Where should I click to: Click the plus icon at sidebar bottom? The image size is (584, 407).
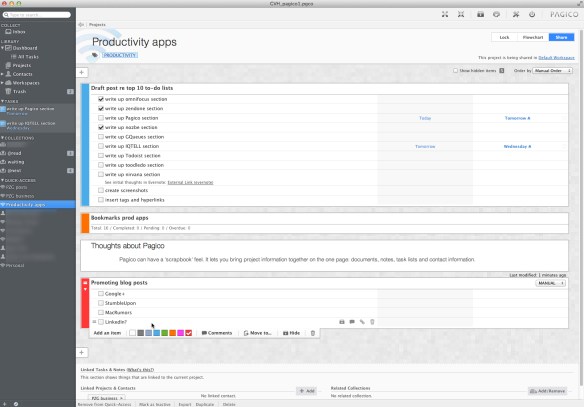pos(5,404)
